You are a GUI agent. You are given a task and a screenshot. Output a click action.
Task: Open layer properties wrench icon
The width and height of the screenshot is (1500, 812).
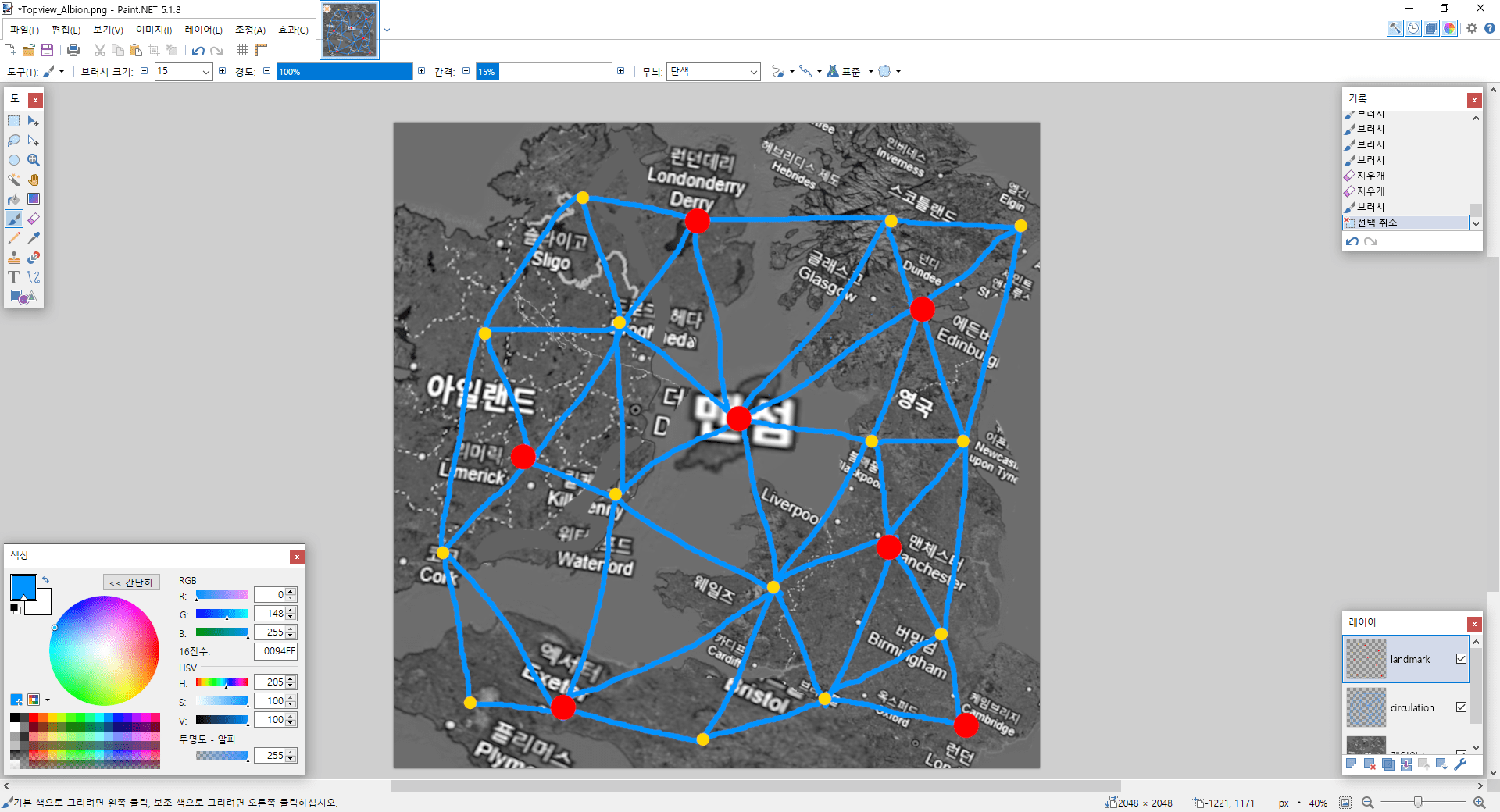click(x=1459, y=764)
